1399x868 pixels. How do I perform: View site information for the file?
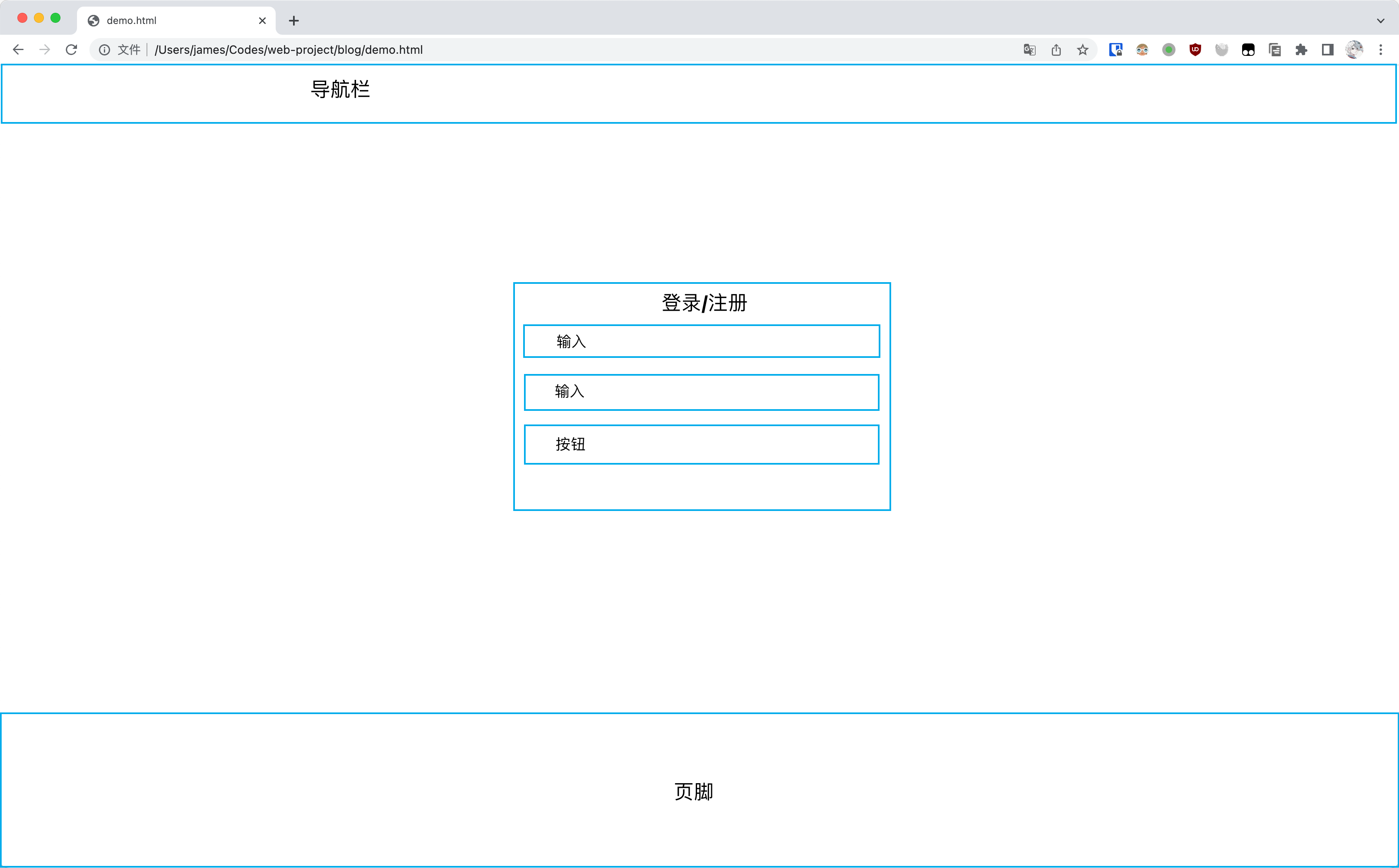[x=105, y=50]
